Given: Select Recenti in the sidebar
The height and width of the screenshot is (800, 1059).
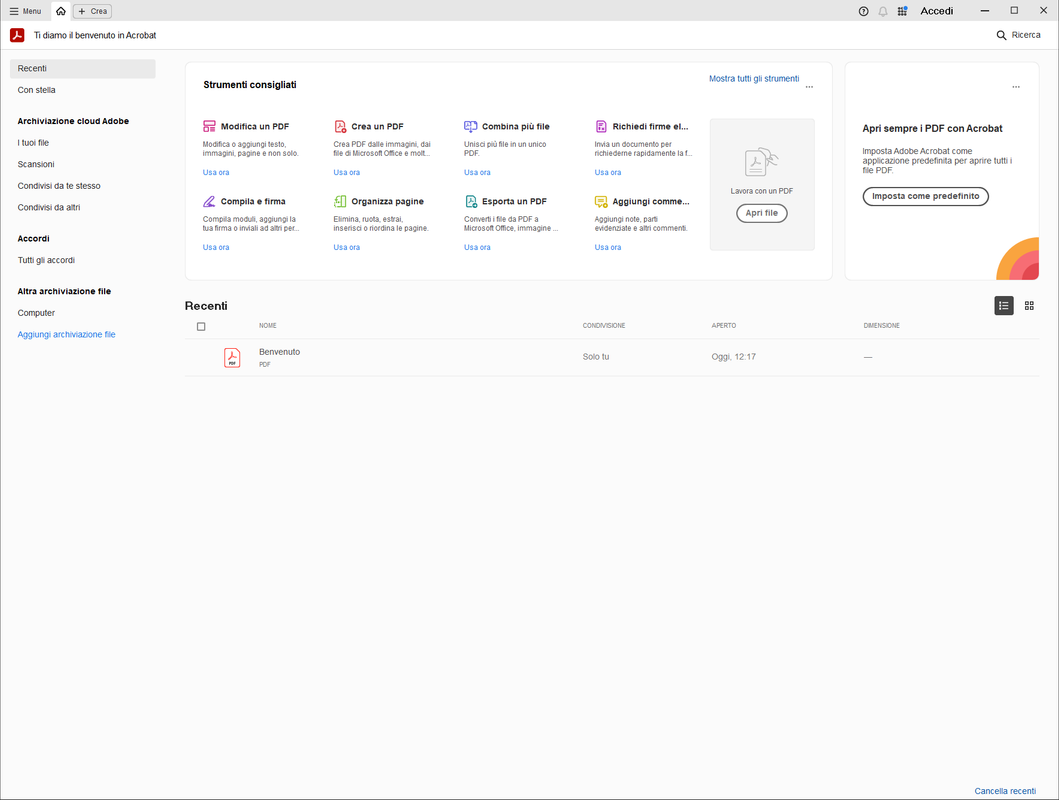Looking at the screenshot, I should pos(82,68).
